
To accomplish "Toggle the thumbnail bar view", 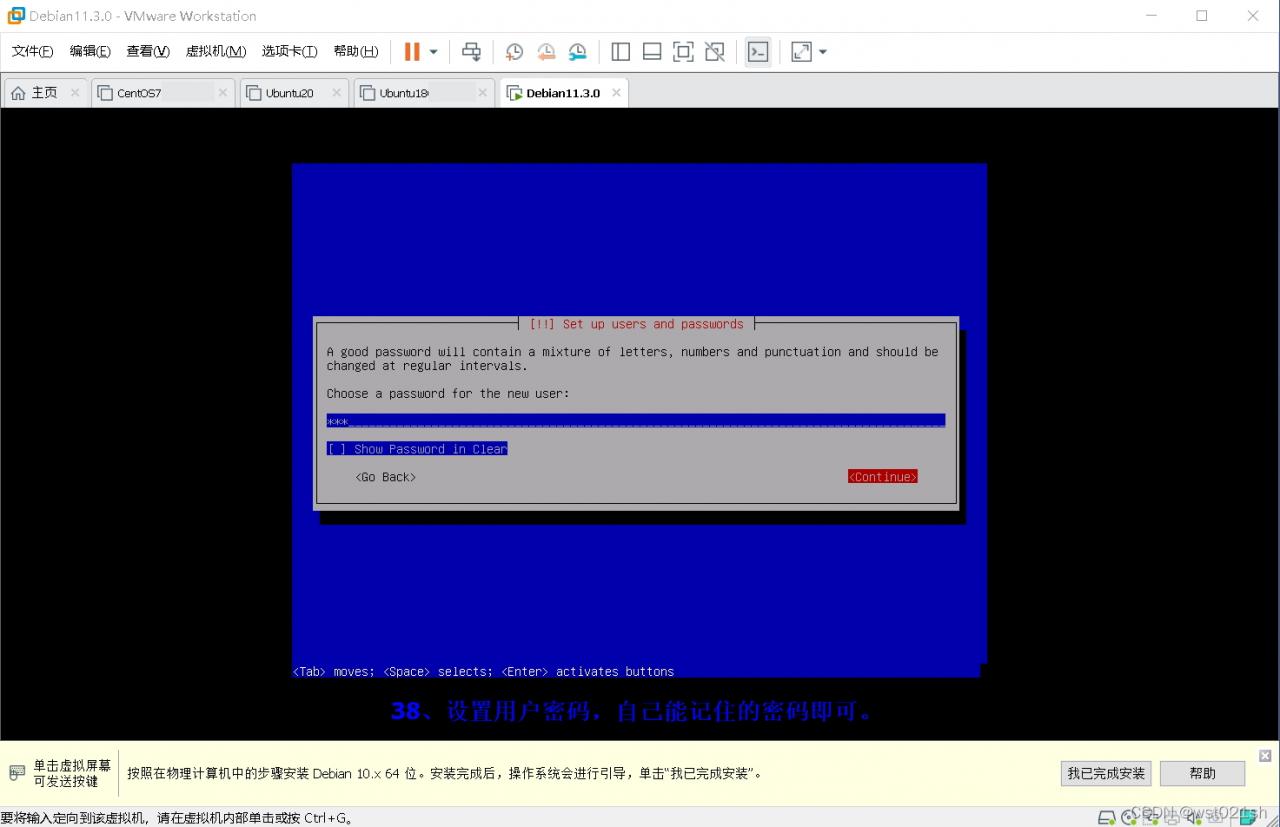I will [x=652, y=52].
